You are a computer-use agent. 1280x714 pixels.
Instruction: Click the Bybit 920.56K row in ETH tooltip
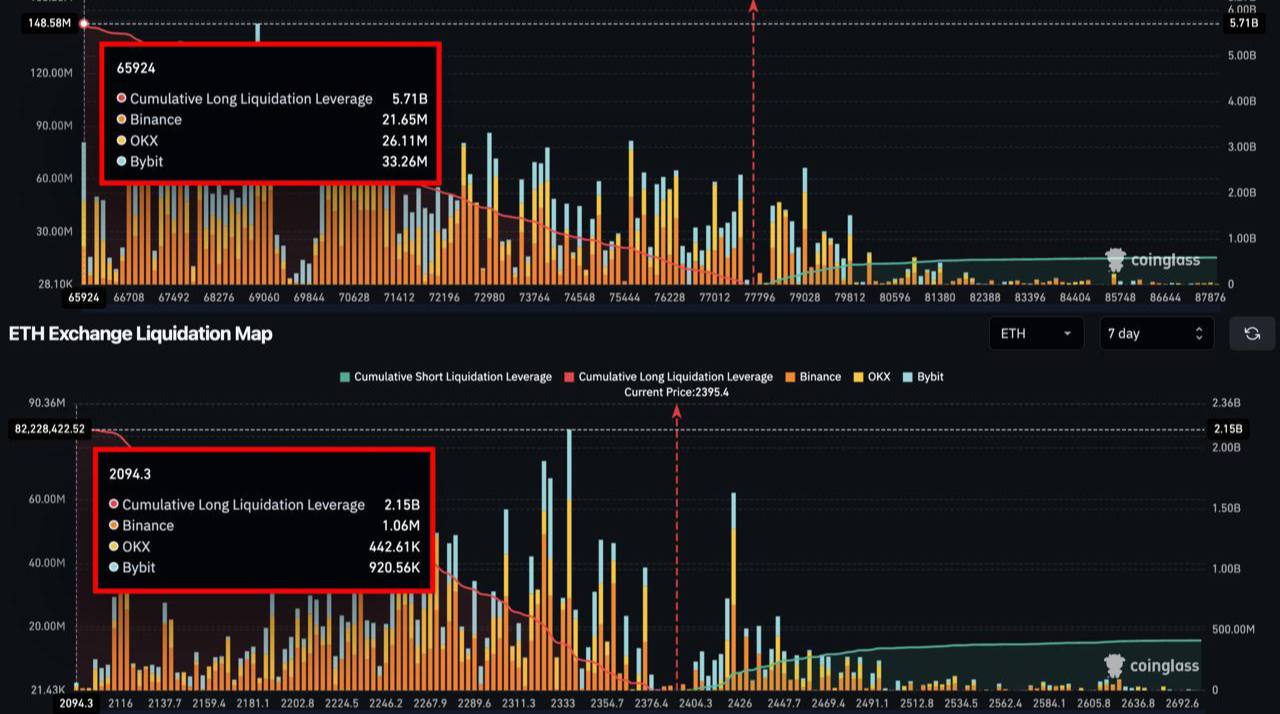click(264, 567)
